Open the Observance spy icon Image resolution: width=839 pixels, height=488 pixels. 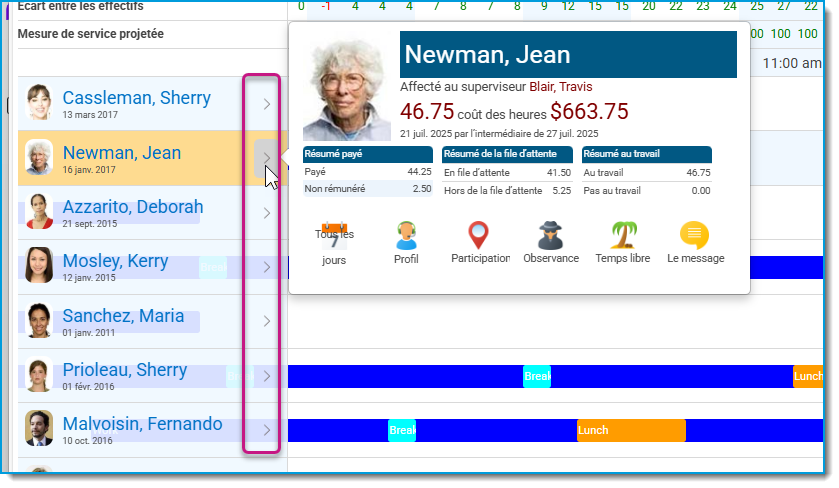[x=550, y=235]
